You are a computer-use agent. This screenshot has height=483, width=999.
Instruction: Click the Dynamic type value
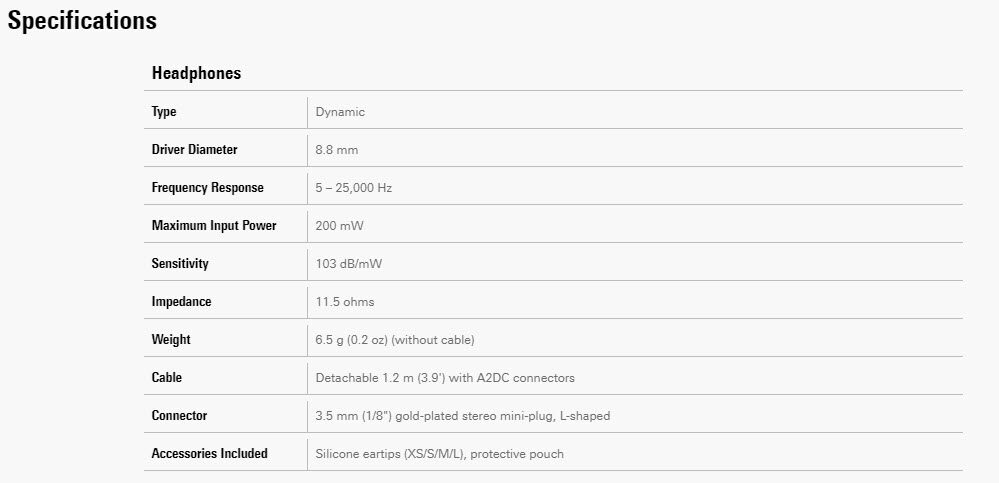pyautogui.click(x=340, y=112)
